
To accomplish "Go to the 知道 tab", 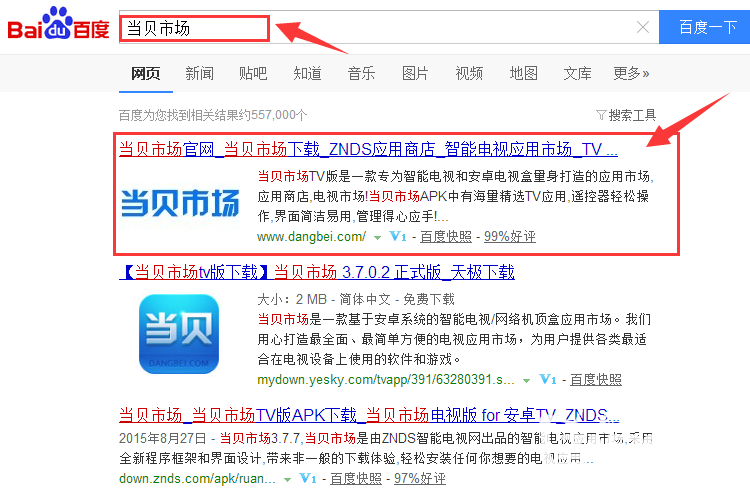I will [x=307, y=74].
